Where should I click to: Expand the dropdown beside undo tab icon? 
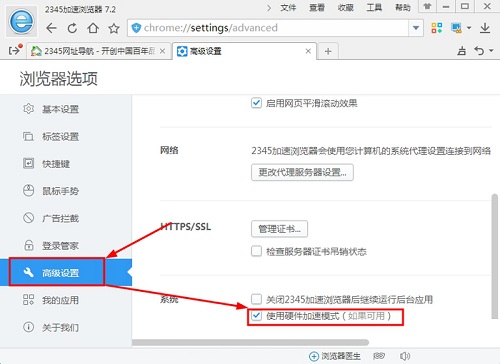[x=491, y=51]
